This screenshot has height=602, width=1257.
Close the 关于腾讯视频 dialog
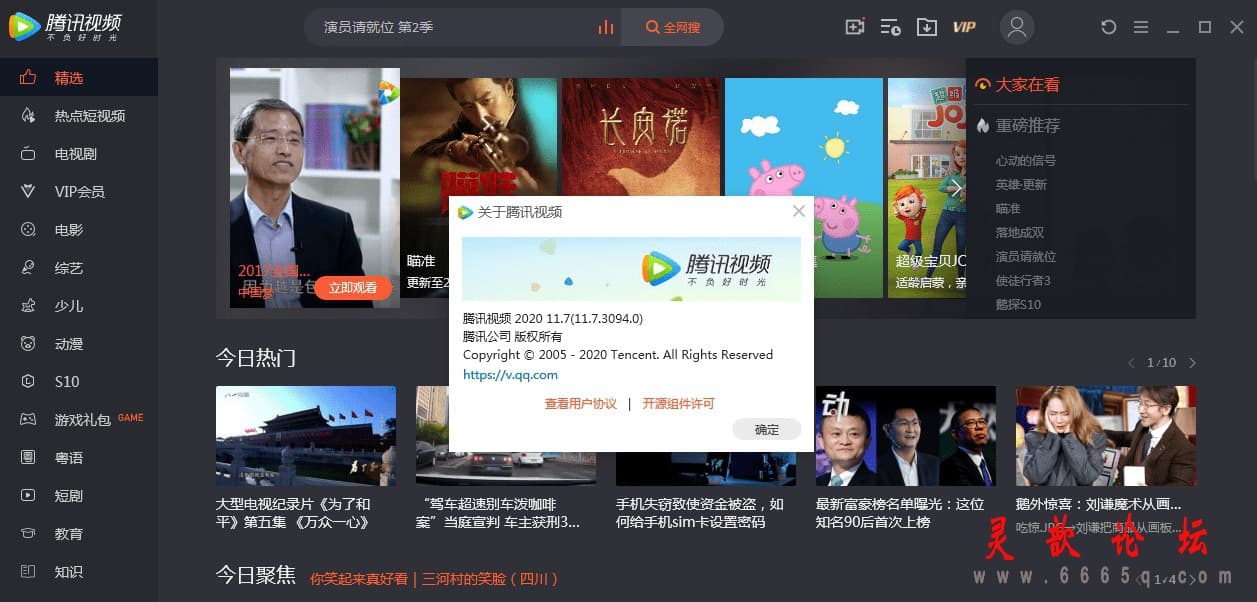pyautogui.click(x=798, y=211)
